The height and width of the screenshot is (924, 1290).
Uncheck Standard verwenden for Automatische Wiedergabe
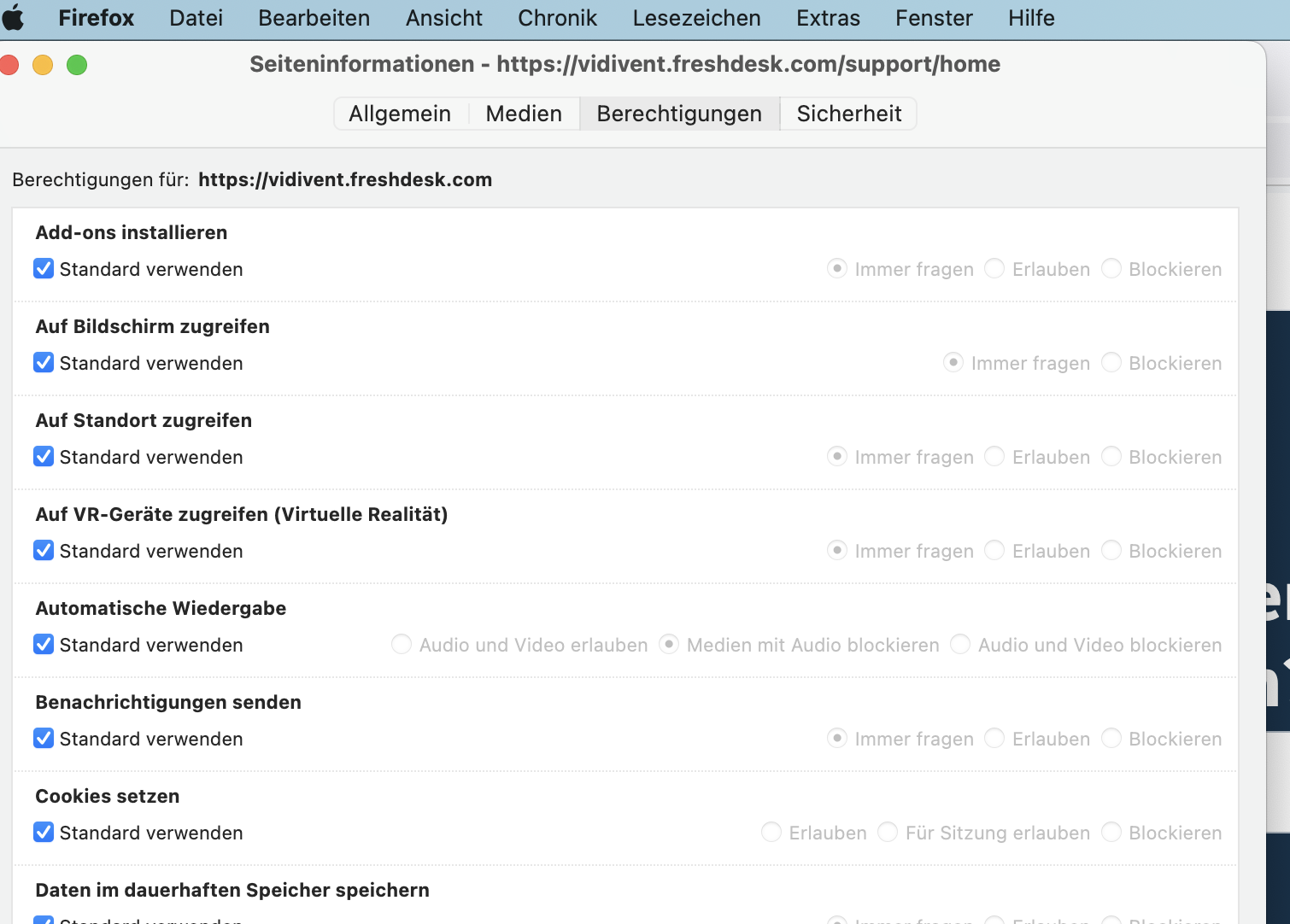44,645
